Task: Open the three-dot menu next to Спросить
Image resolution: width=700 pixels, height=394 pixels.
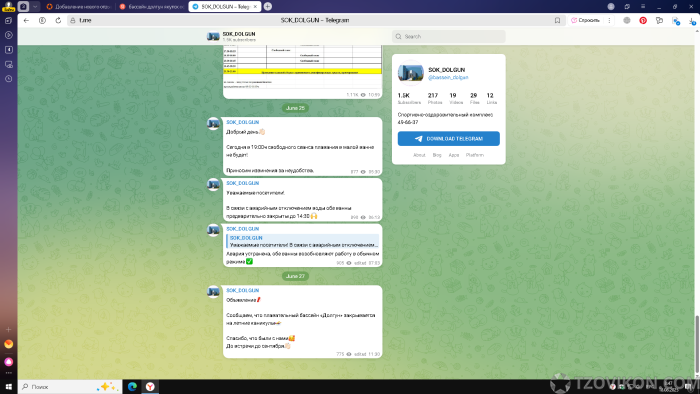Action: (x=609, y=20)
